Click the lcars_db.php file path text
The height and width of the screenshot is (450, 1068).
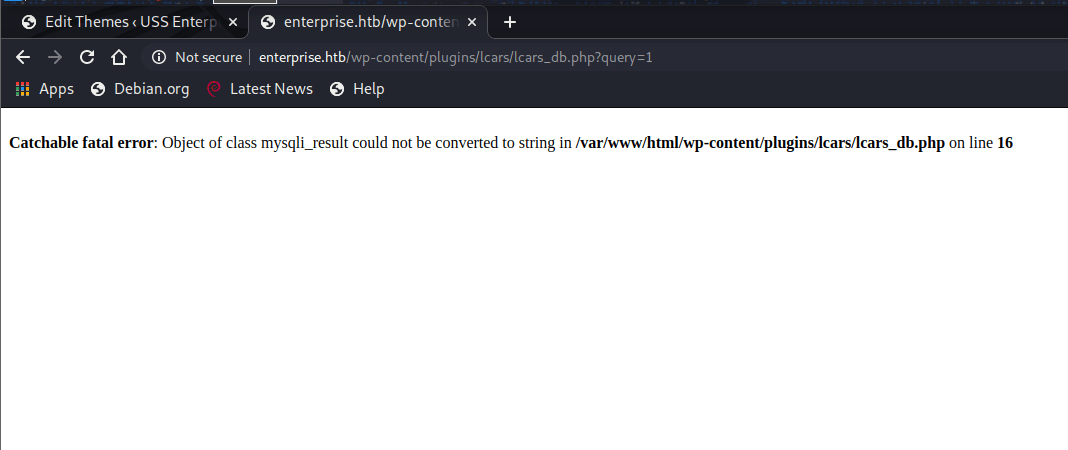click(x=759, y=143)
